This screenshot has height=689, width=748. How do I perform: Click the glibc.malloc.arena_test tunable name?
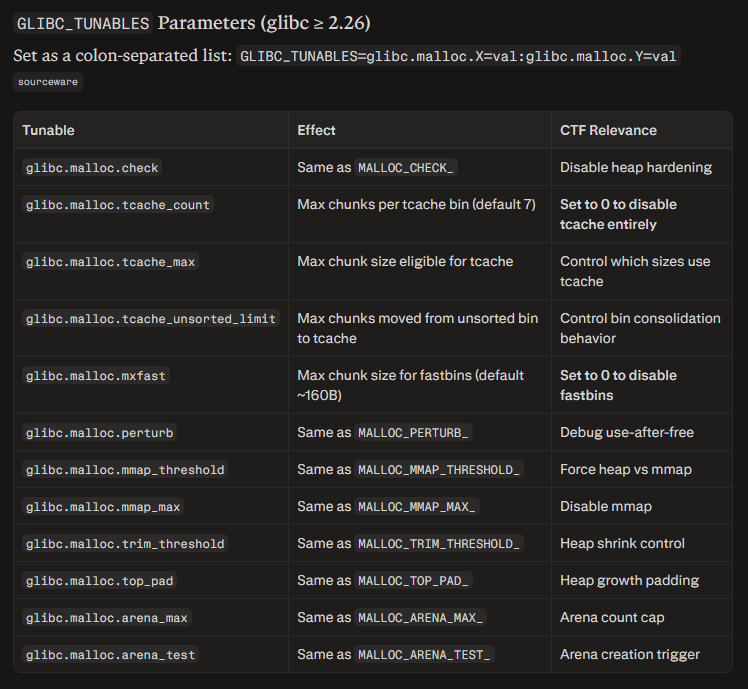[111, 655]
